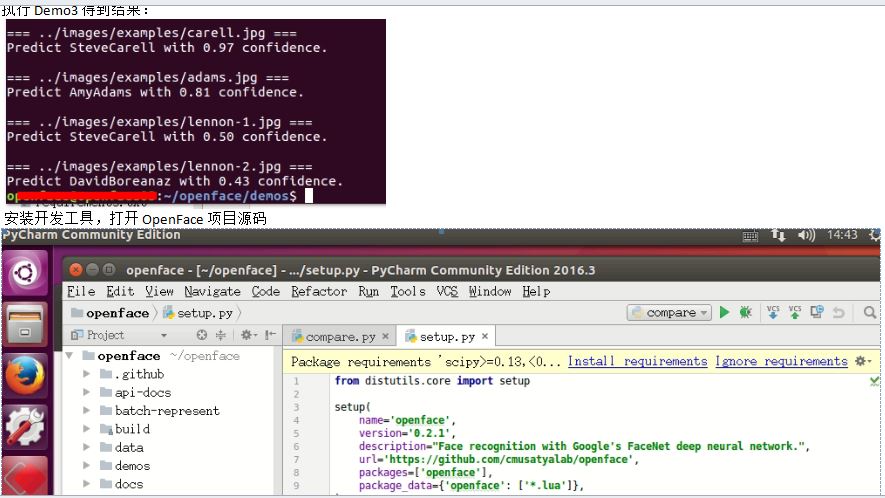Image resolution: width=885 pixels, height=498 pixels.
Task: Click setup.py breadcrumb in navigation bar
Action: click(x=198, y=313)
